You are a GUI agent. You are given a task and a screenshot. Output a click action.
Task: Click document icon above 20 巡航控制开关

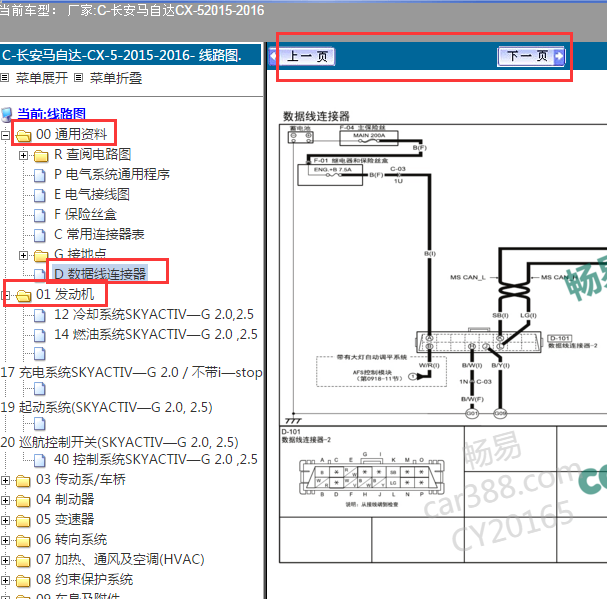[39, 424]
